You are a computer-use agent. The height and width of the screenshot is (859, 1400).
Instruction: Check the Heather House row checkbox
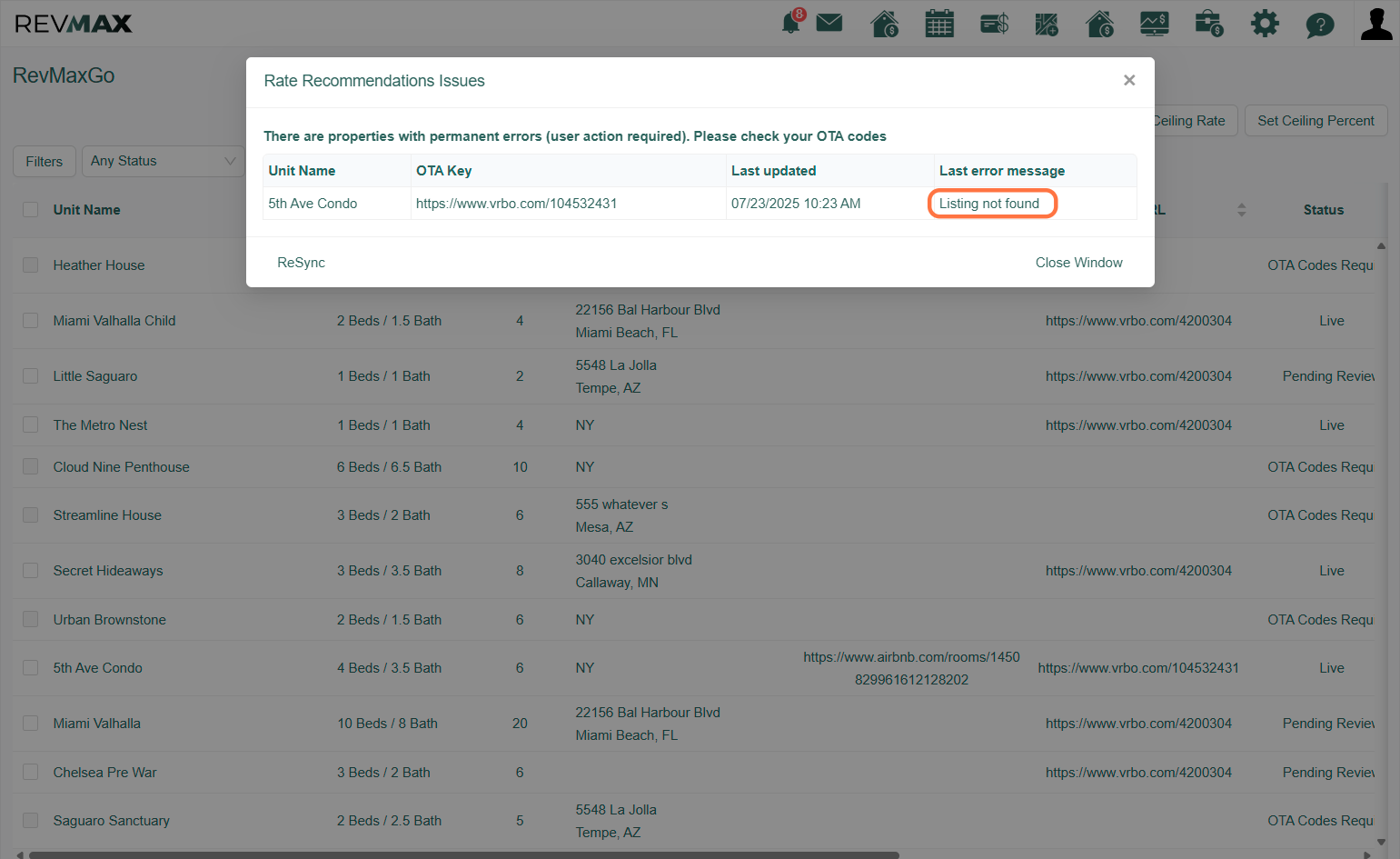click(31, 265)
